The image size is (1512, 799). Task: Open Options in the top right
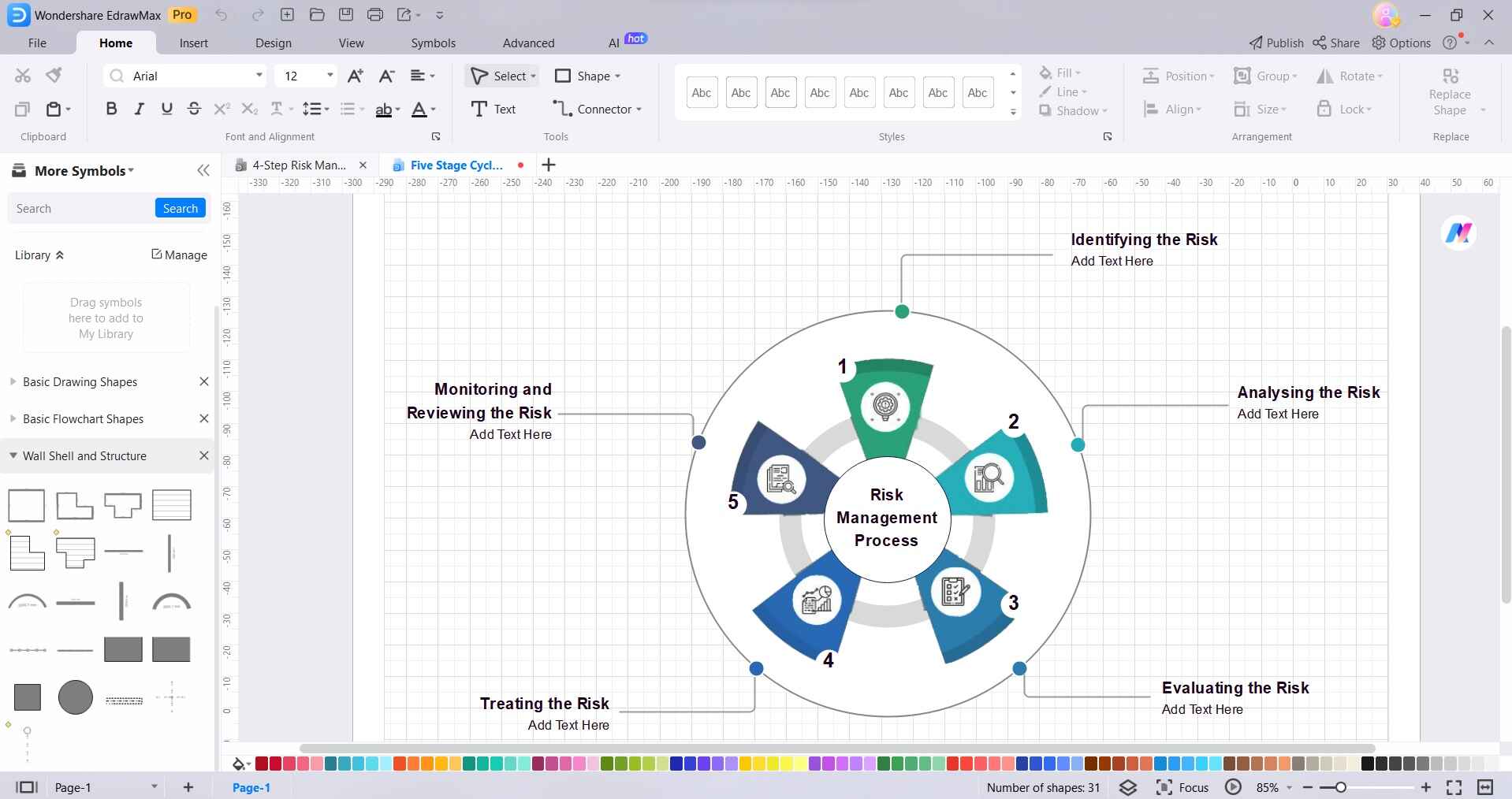coord(1402,43)
